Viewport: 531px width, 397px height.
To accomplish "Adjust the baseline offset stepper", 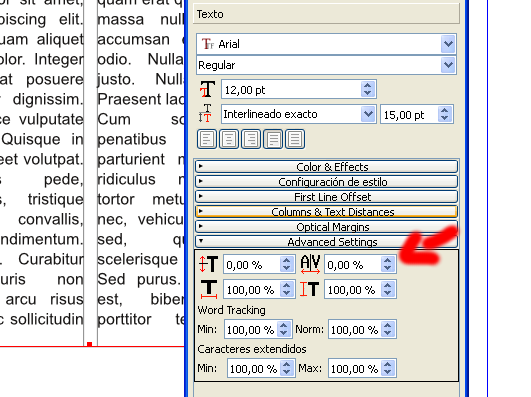I will click(x=286, y=264).
